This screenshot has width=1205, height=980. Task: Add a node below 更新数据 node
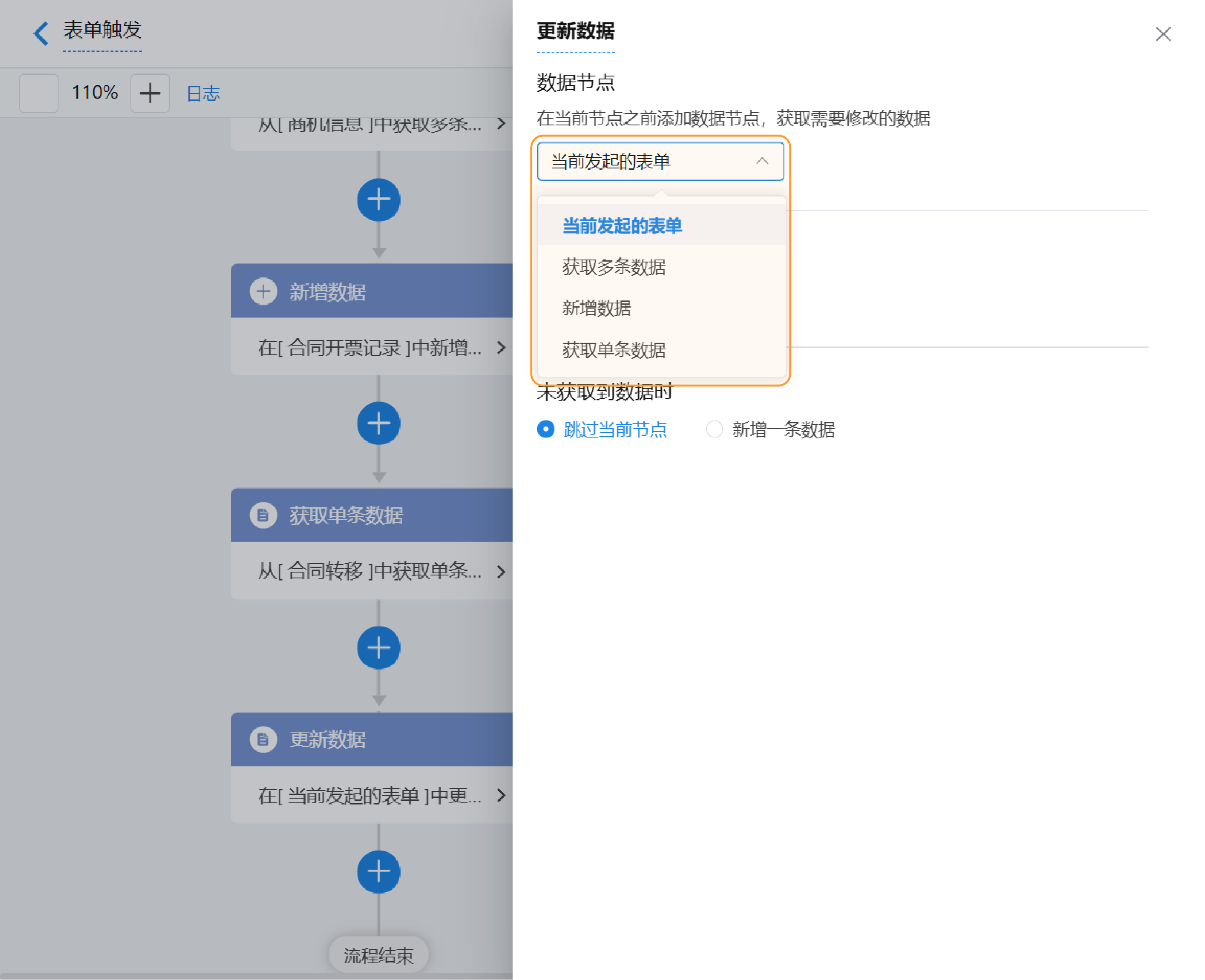point(378,872)
